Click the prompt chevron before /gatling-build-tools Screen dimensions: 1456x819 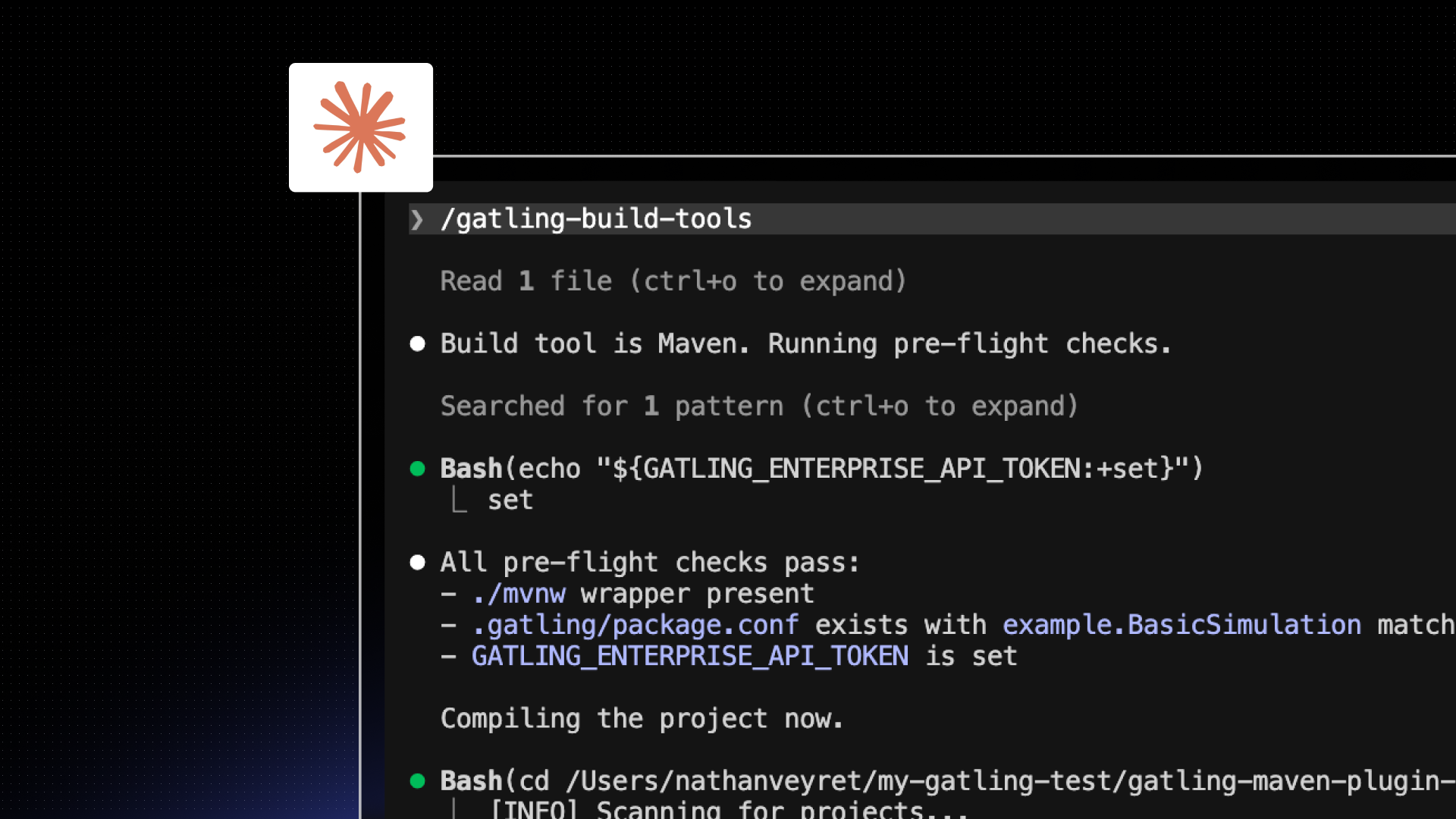point(416,220)
